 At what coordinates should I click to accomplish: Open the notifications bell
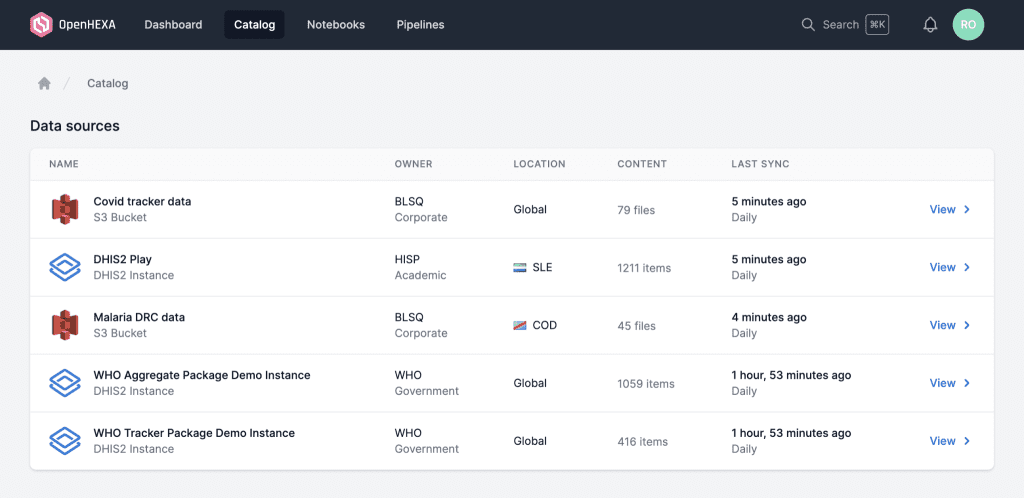pyautogui.click(x=930, y=25)
